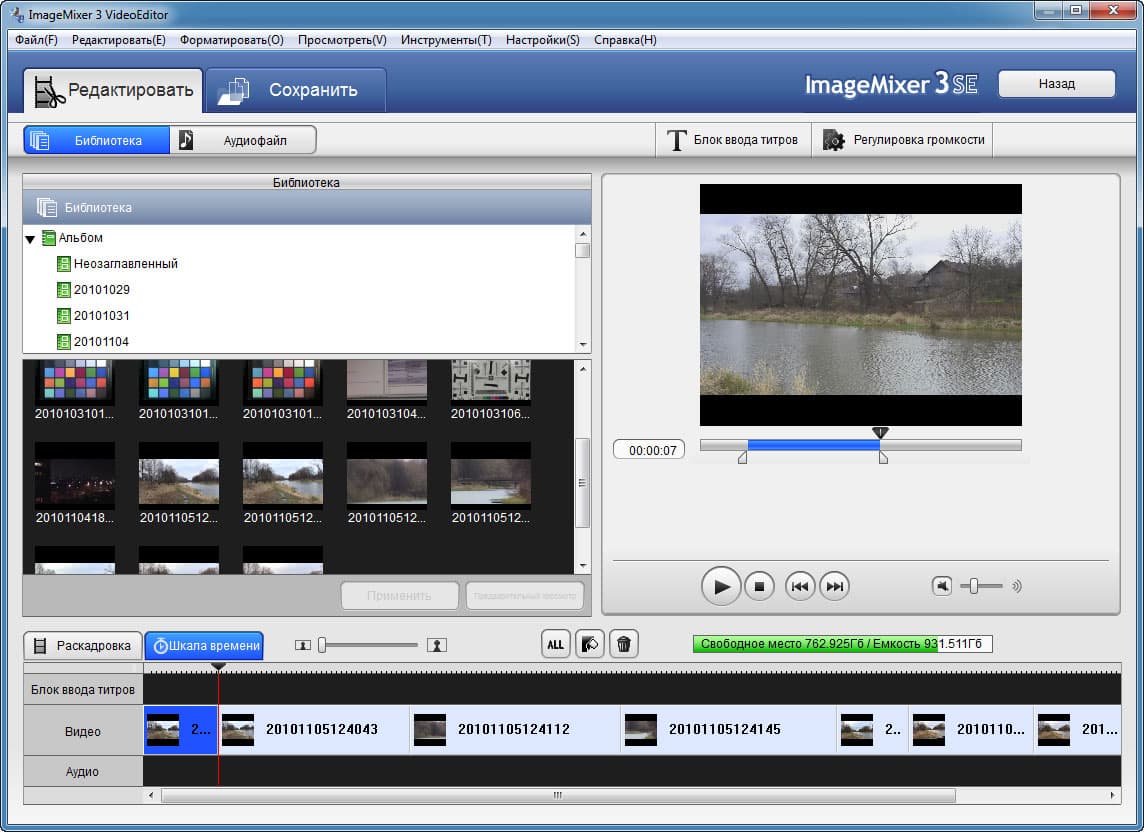The width and height of the screenshot is (1144, 832).
Task: Open the Инструменты(T) menu
Action: pyautogui.click(x=446, y=40)
